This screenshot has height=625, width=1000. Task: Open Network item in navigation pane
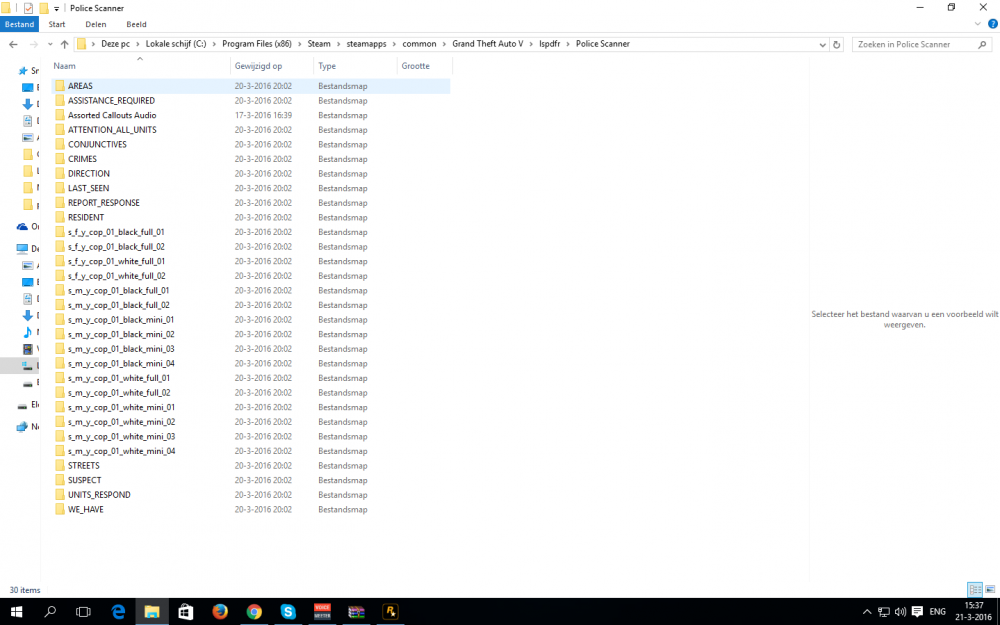coord(27,427)
